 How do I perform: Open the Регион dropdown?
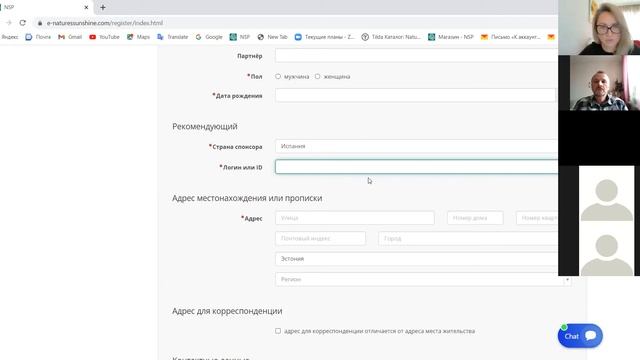(423, 279)
